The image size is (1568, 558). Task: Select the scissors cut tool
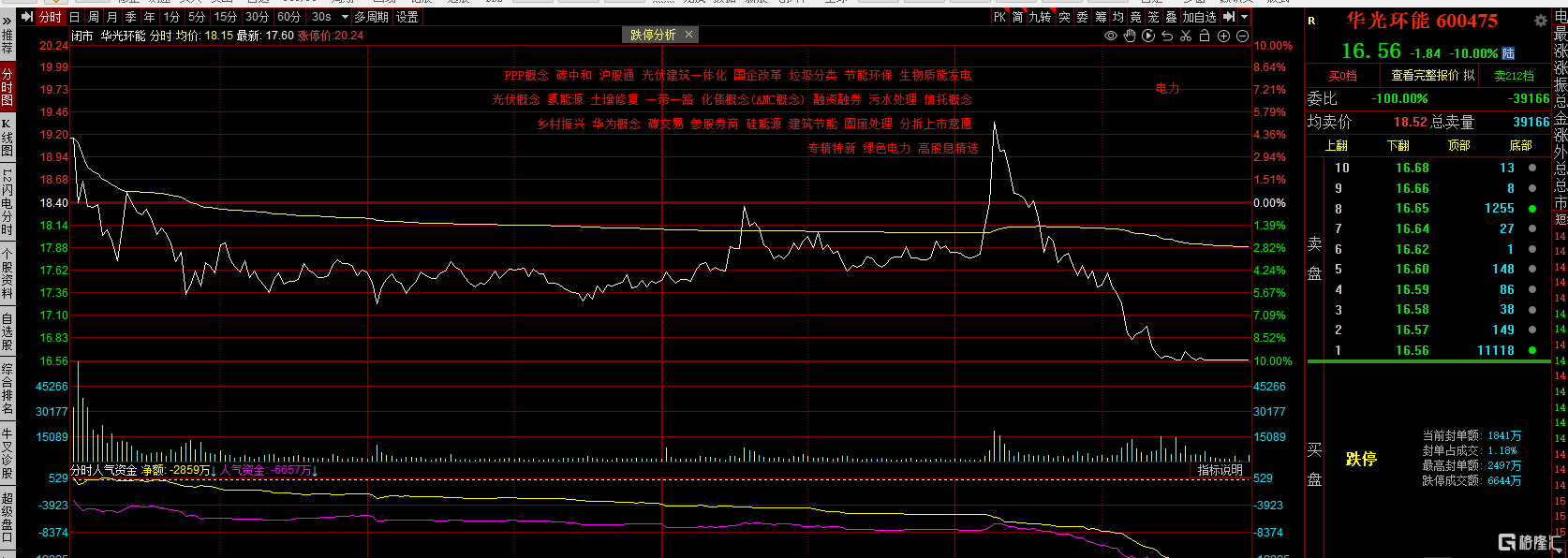(x=1186, y=36)
